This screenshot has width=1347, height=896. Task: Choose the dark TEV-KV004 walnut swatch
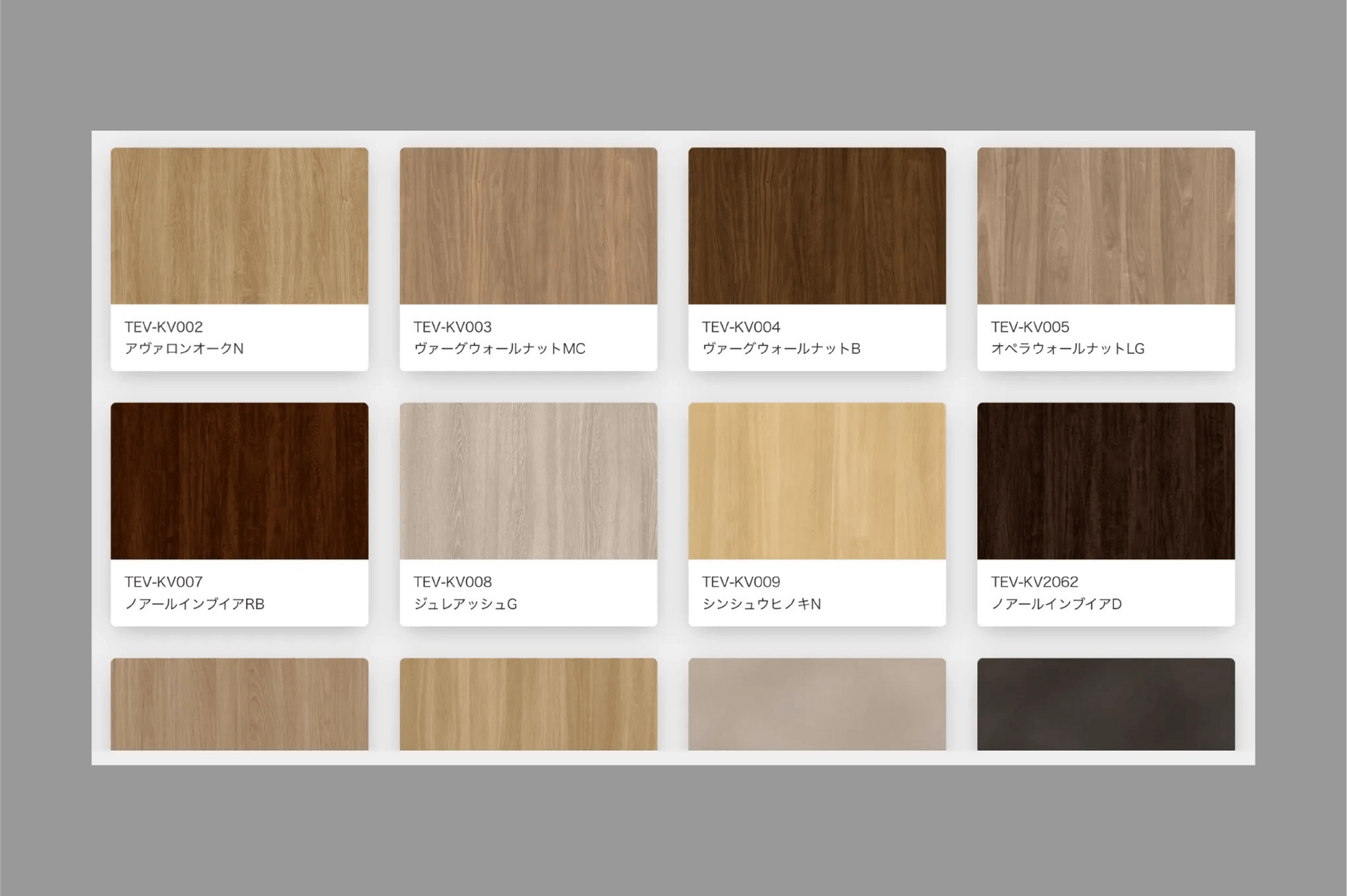click(x=817, y=226)
